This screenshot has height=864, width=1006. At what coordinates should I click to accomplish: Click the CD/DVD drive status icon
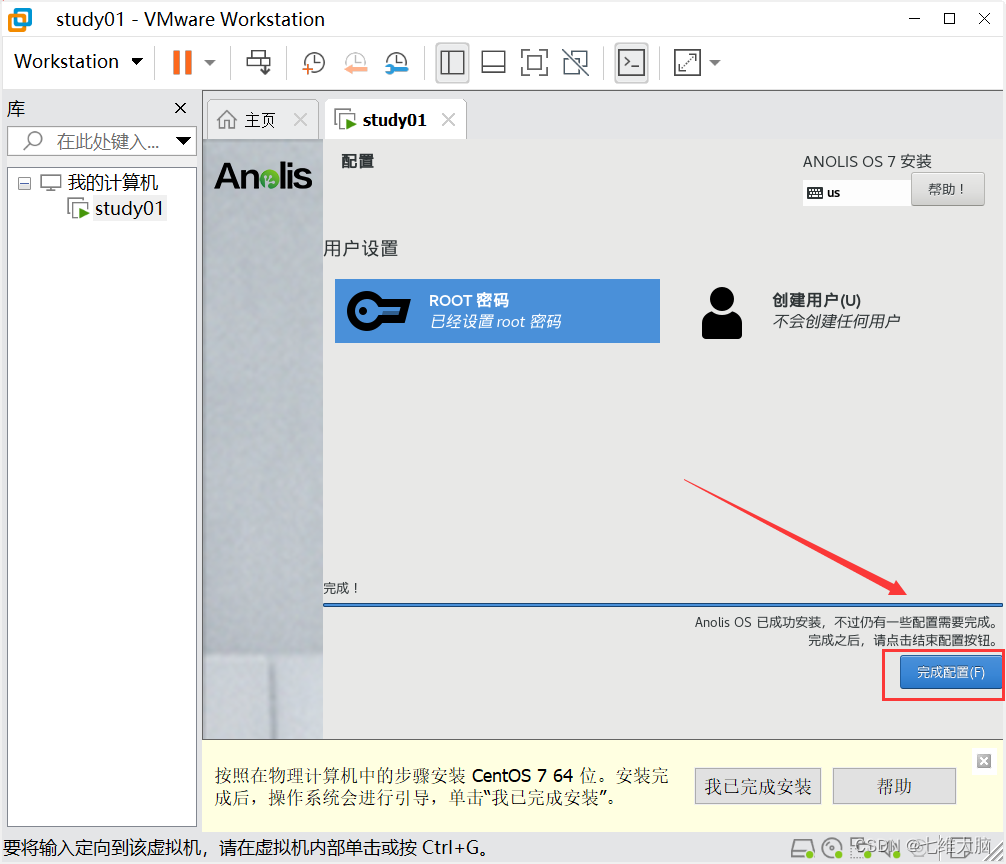click(832, 849)
